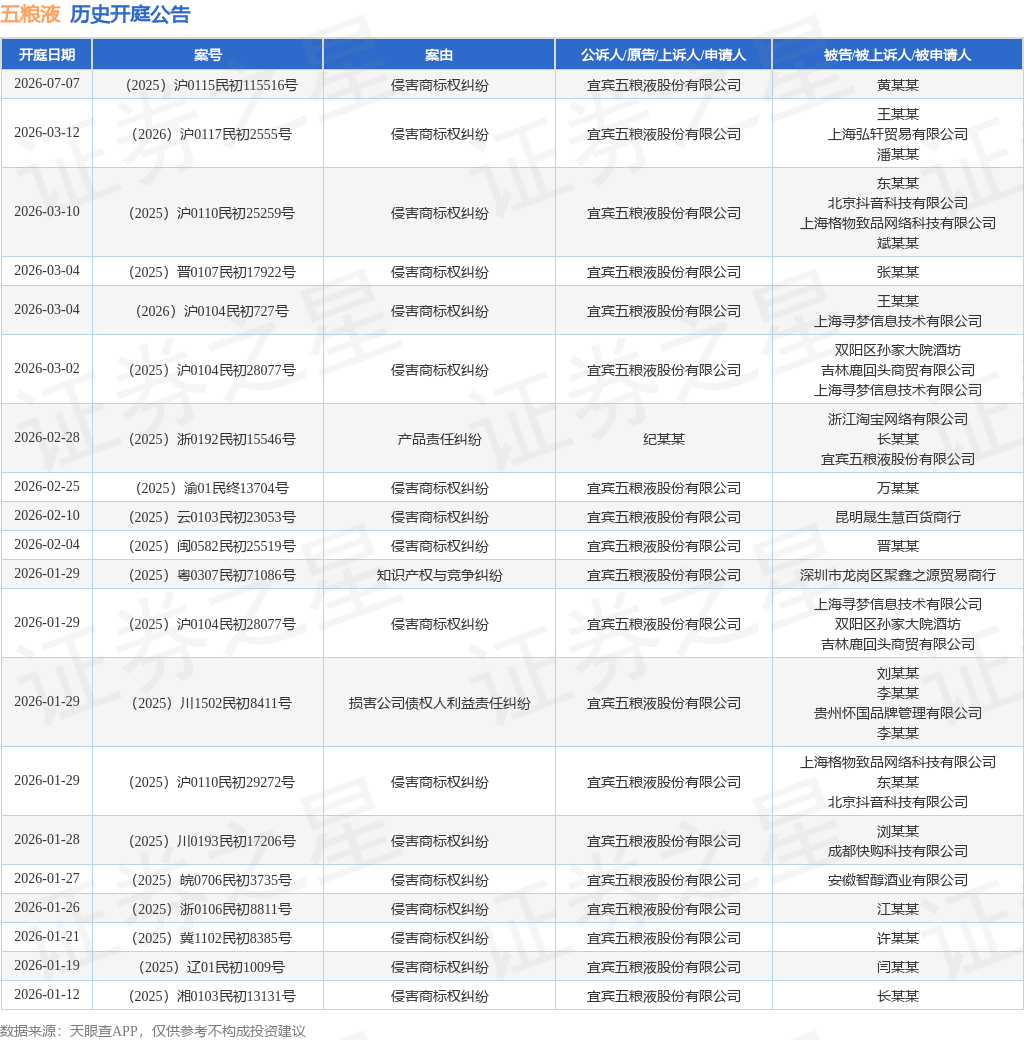
Task: Click defendant 贵州怀国品牌管理有限公司
Action: [x=897, y=713]
